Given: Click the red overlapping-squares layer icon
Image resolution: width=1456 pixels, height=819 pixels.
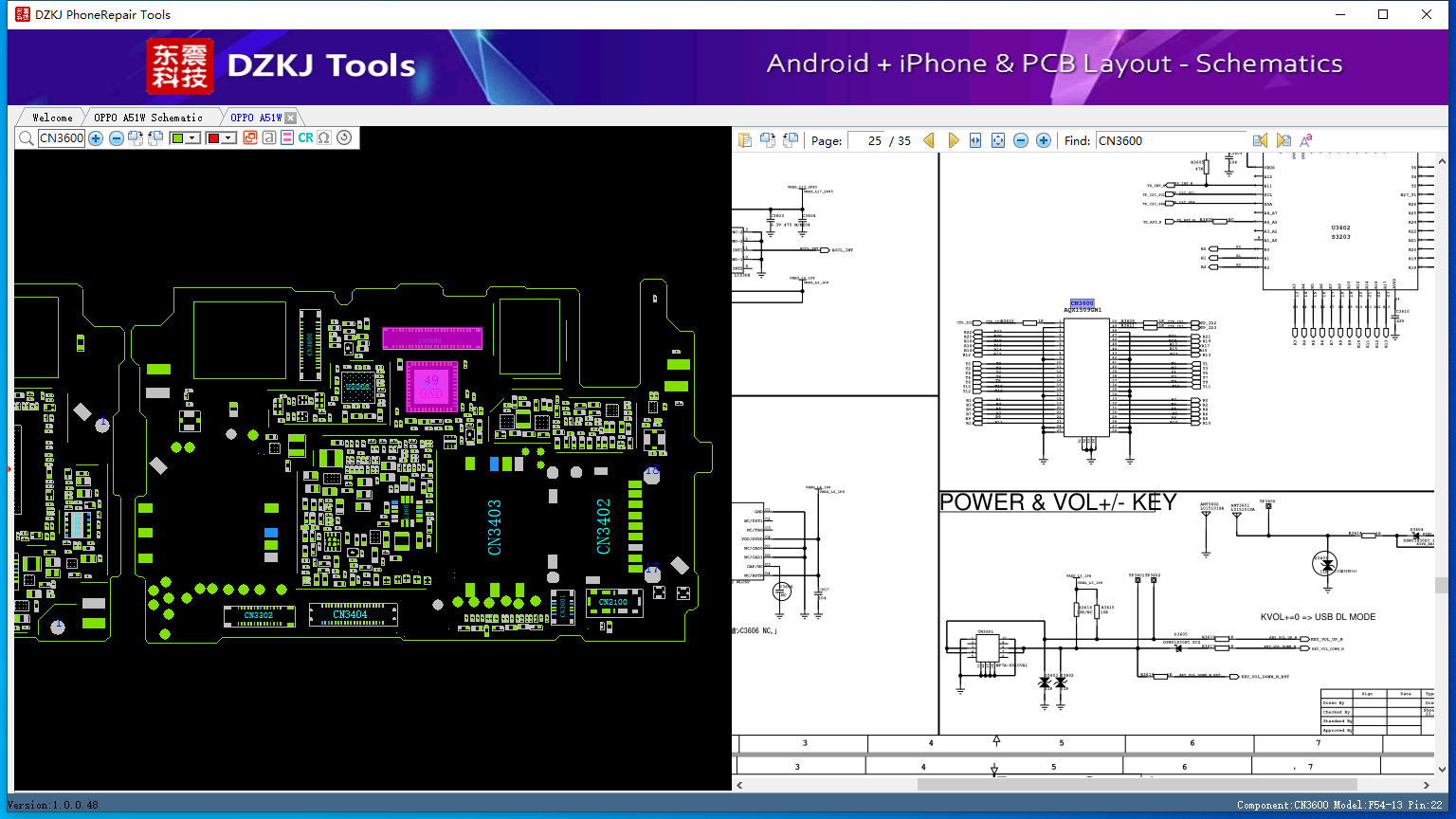Looking at the screenshot, I should coord(250,138).
